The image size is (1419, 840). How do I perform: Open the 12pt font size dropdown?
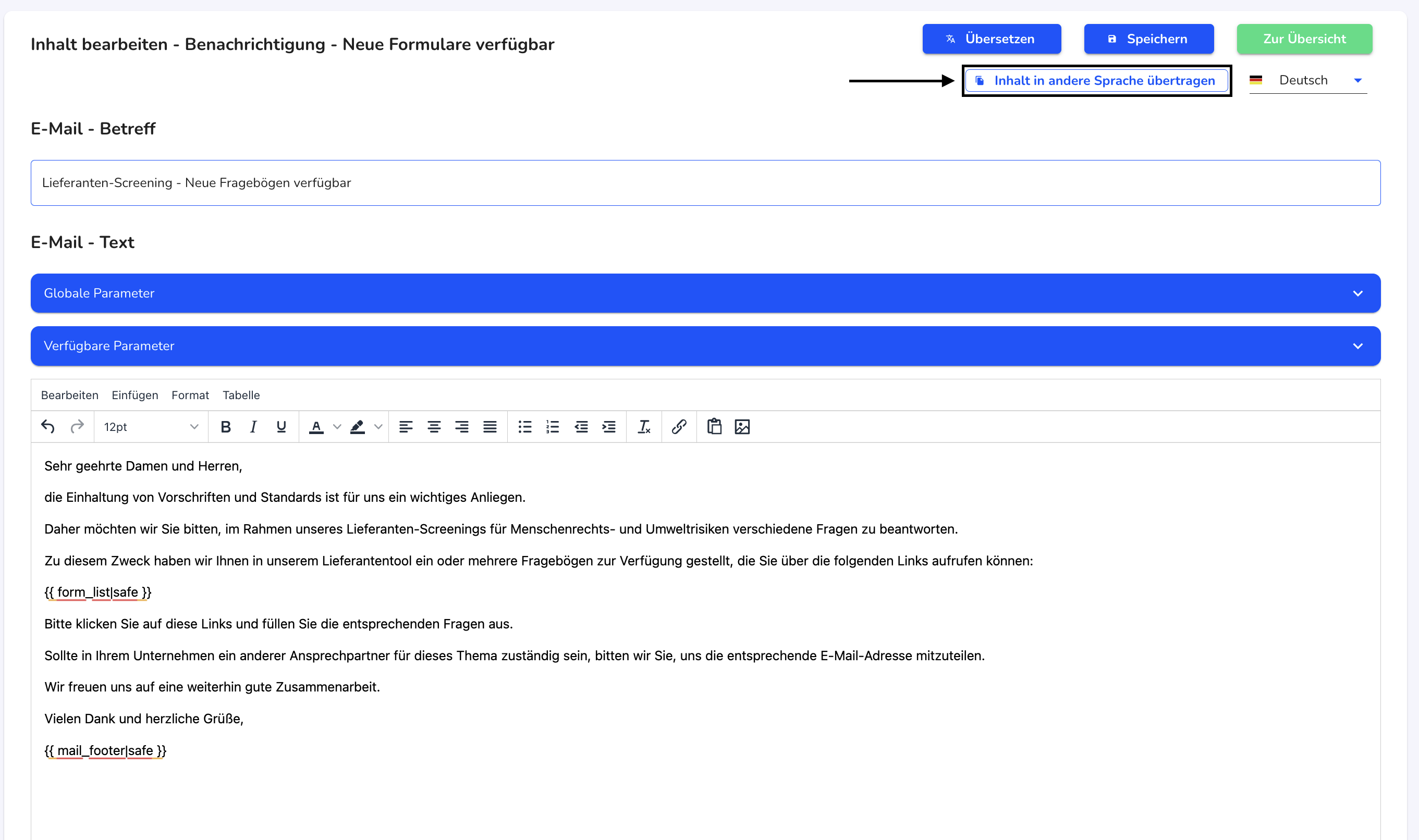pos(151,427)
